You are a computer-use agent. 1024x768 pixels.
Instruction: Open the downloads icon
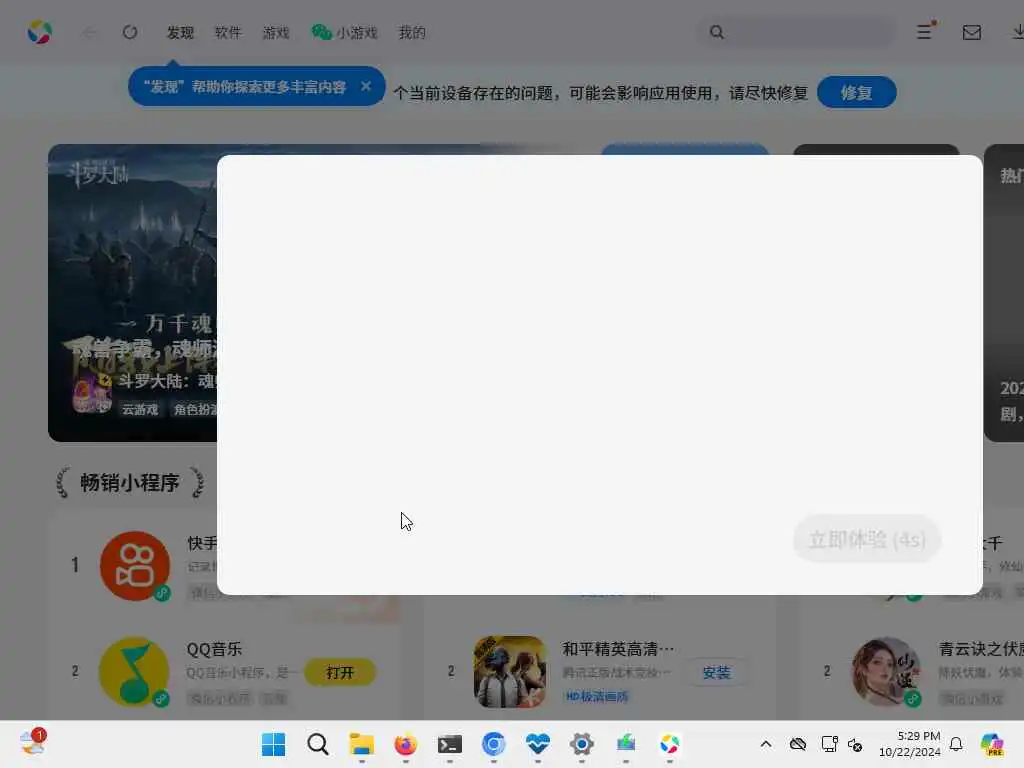[x=1017, y=32]
